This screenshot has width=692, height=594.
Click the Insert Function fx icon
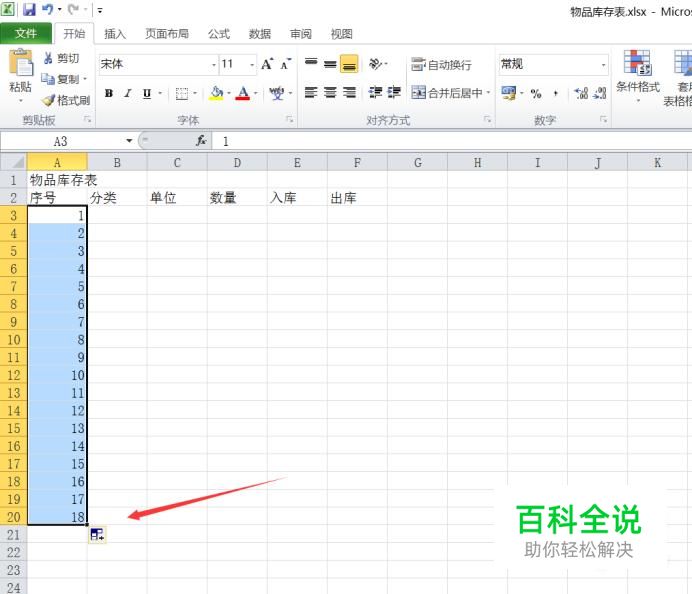tap(201, 141)
